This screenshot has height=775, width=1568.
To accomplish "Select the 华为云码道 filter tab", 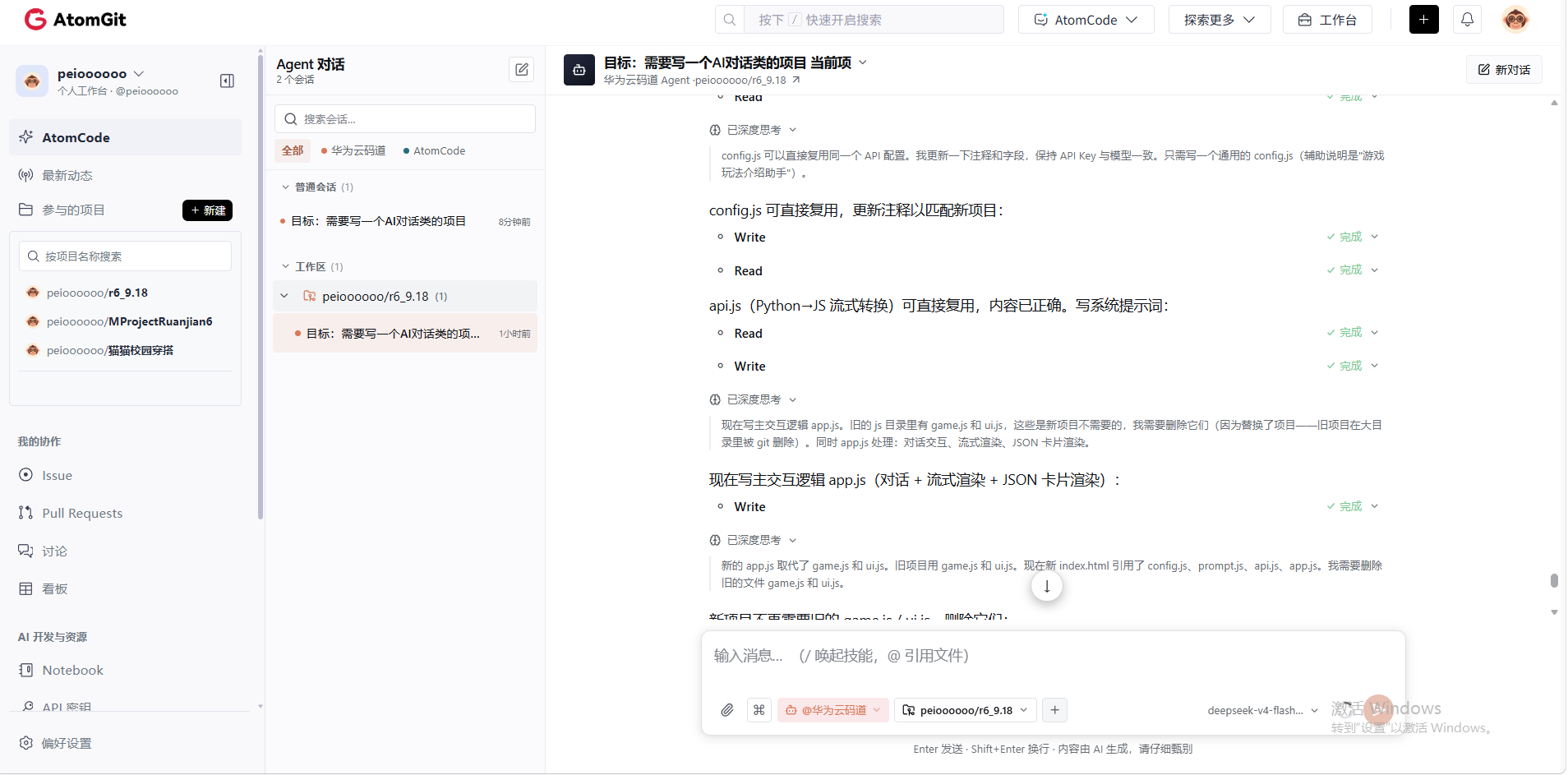I will click(353, 150).
